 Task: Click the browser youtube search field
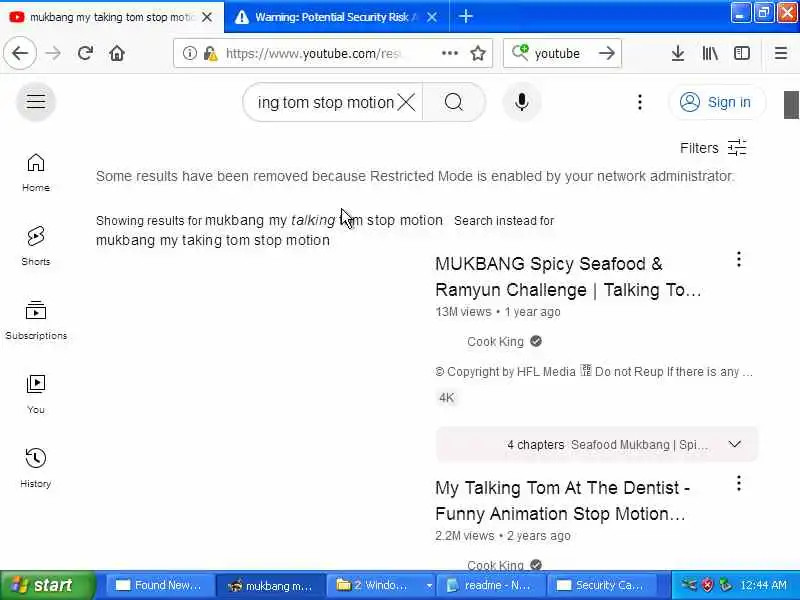(563, 53)
